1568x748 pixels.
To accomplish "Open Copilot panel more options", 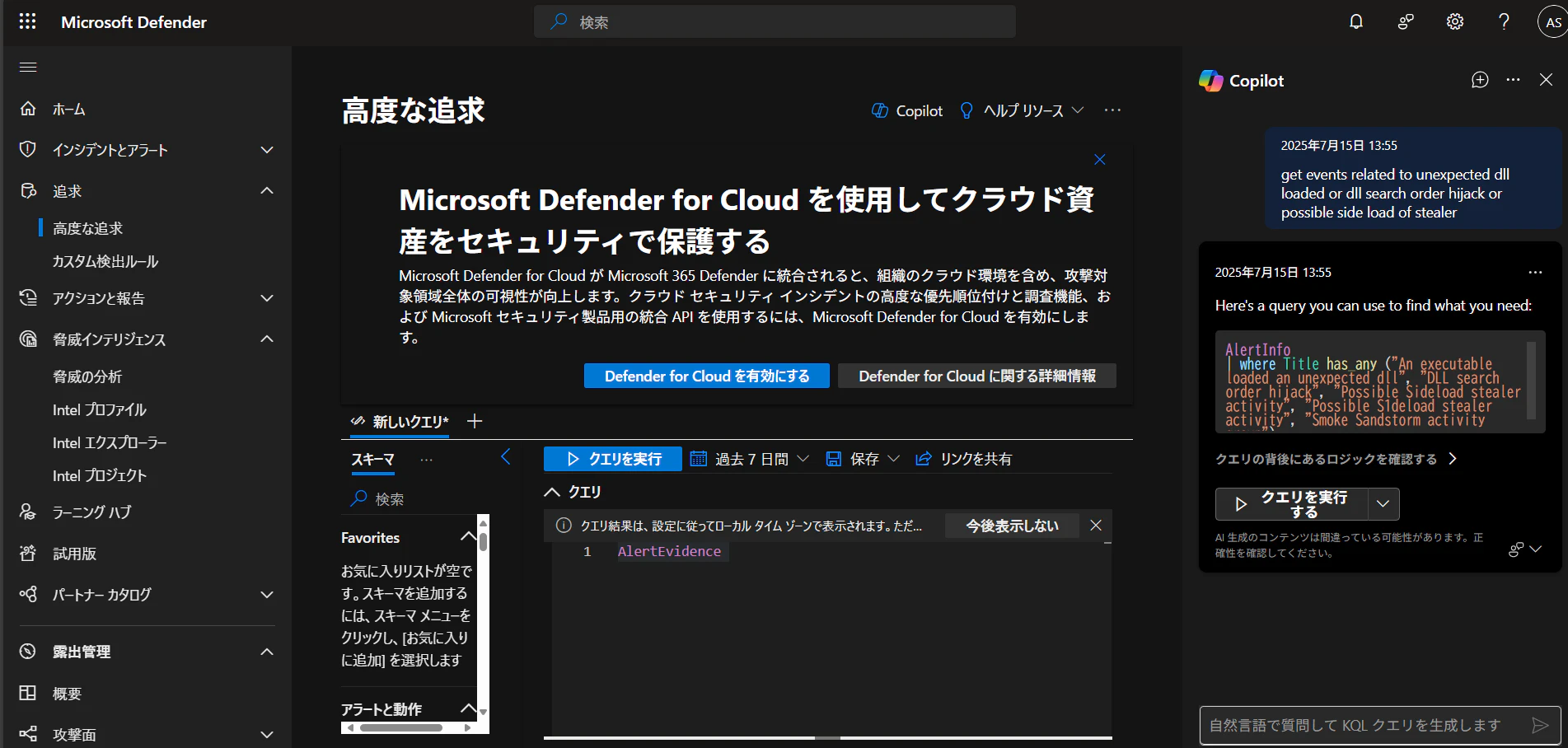I will [x=1513, y=80].
